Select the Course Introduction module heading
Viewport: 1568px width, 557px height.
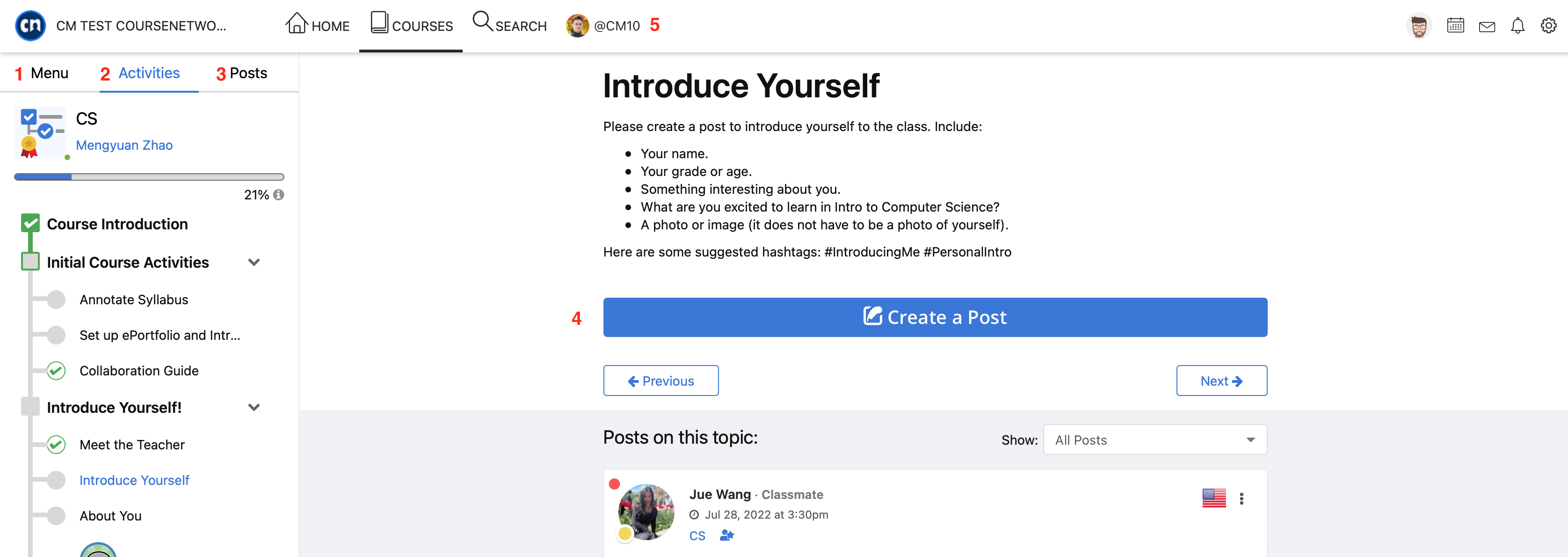click(117, 224)
